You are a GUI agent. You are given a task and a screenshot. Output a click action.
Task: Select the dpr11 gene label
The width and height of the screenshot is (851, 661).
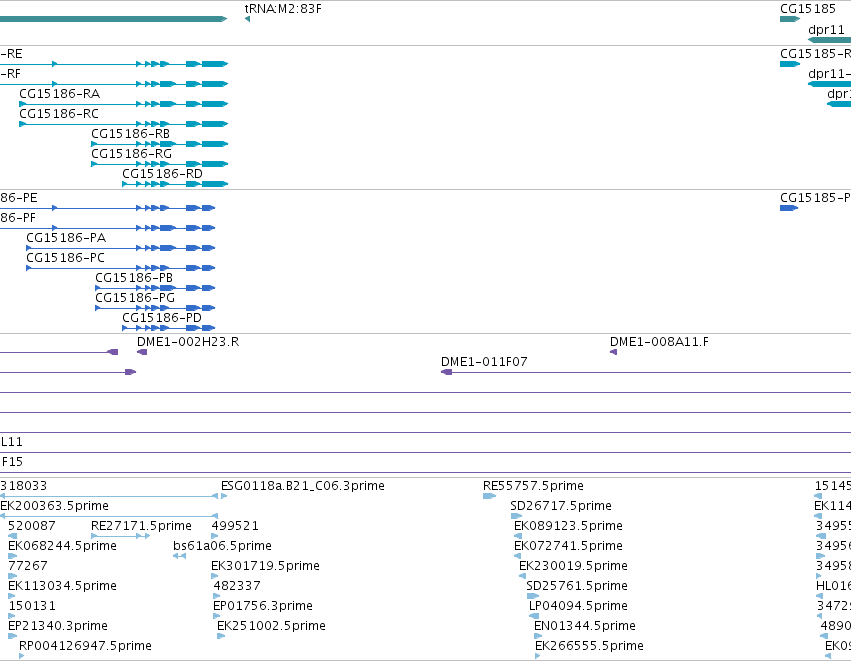[826, 30]
